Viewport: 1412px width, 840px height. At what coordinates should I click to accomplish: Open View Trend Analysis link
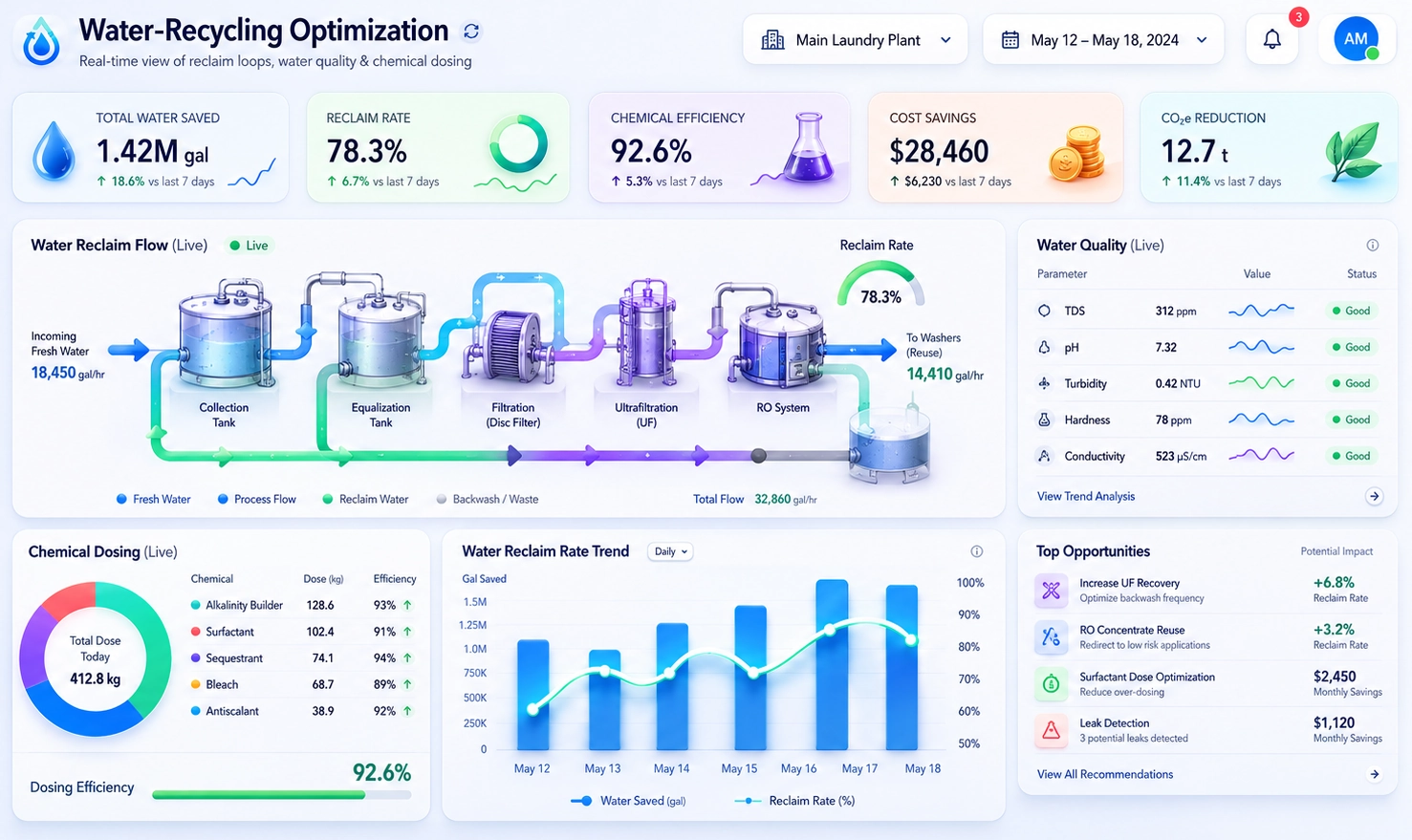tap(1086, 496)
